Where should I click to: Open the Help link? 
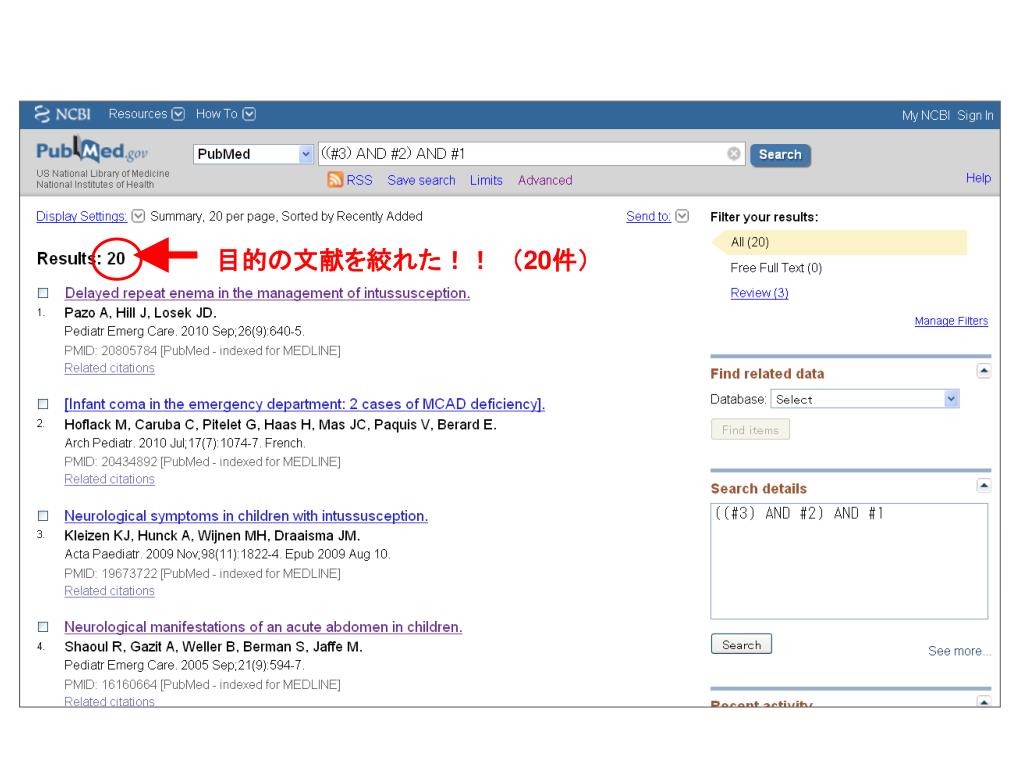[978, 178]
